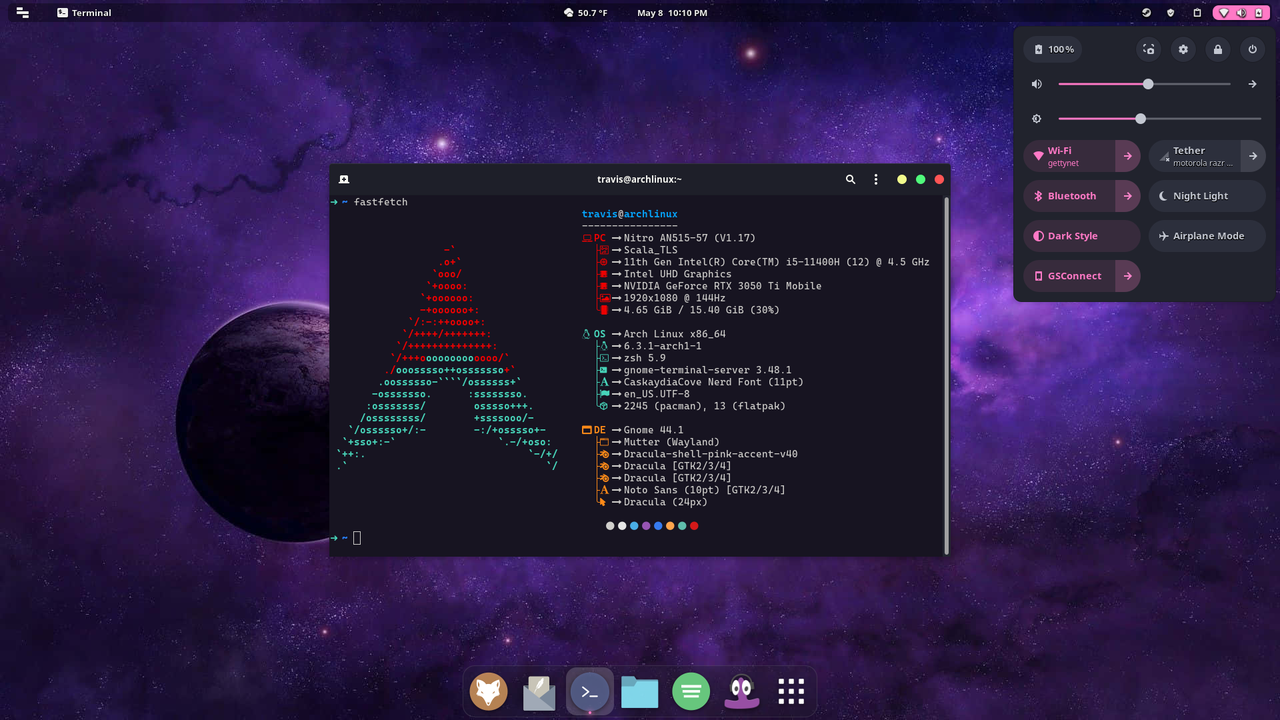Click the 100% battery indicator
The image size is (1280, 720).
click(1052, 49)
